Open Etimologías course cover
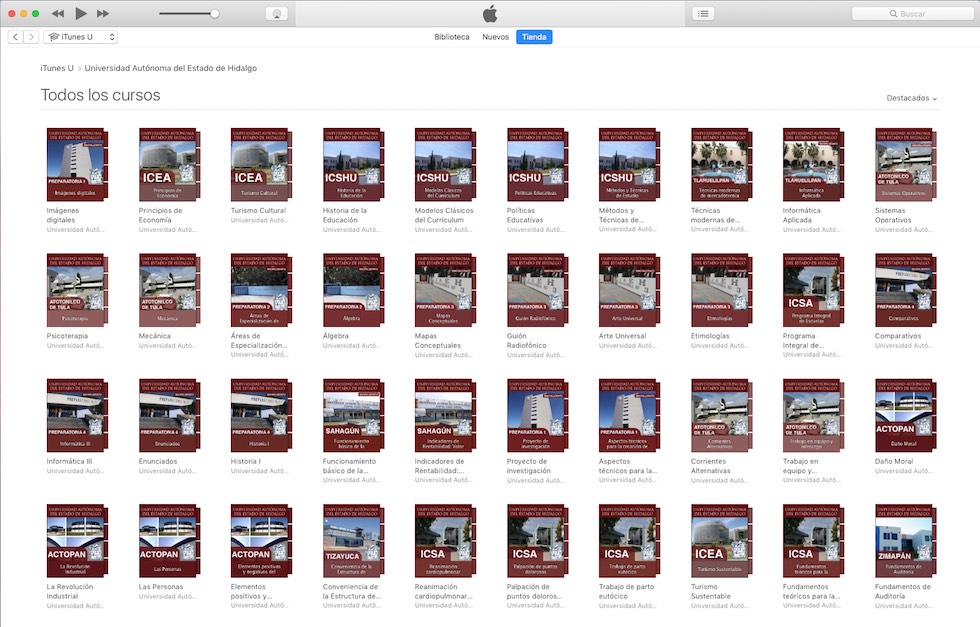Image resolution: width=980 pixels, height=627 pixels. click(x=721, y=290)
